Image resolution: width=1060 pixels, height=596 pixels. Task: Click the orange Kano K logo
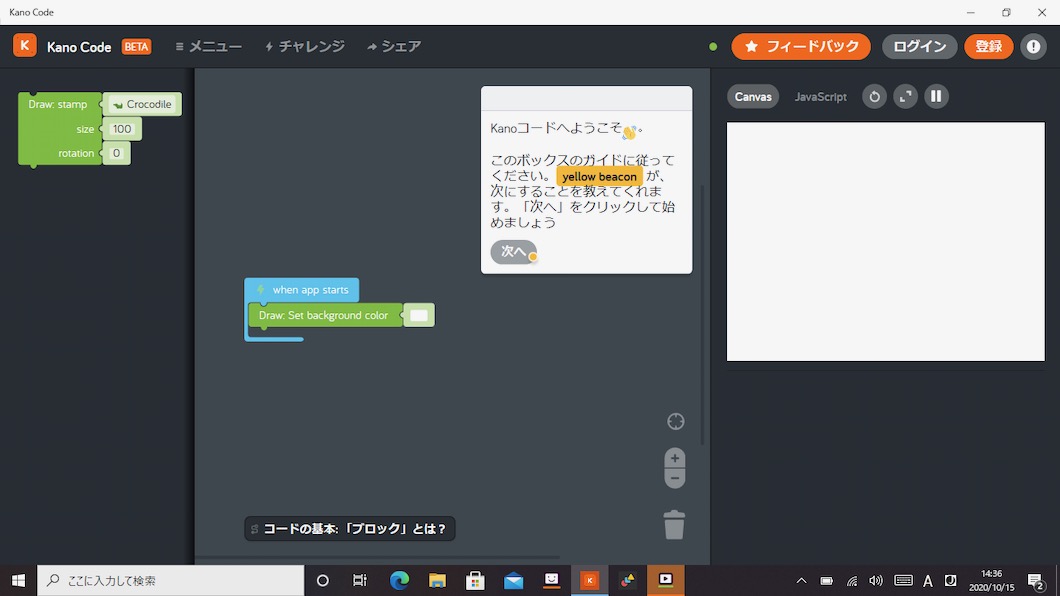click(25, 46)
